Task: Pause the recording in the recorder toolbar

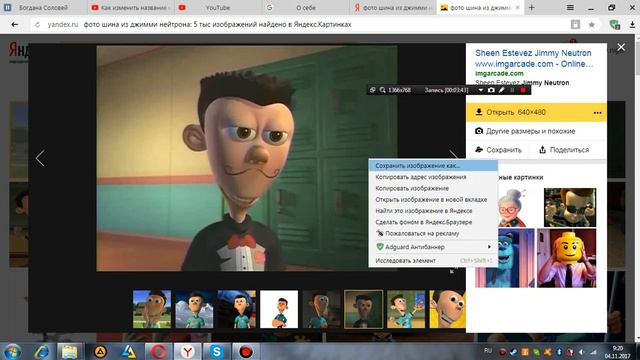Action: pyautogui.click(x=512, y=90)
